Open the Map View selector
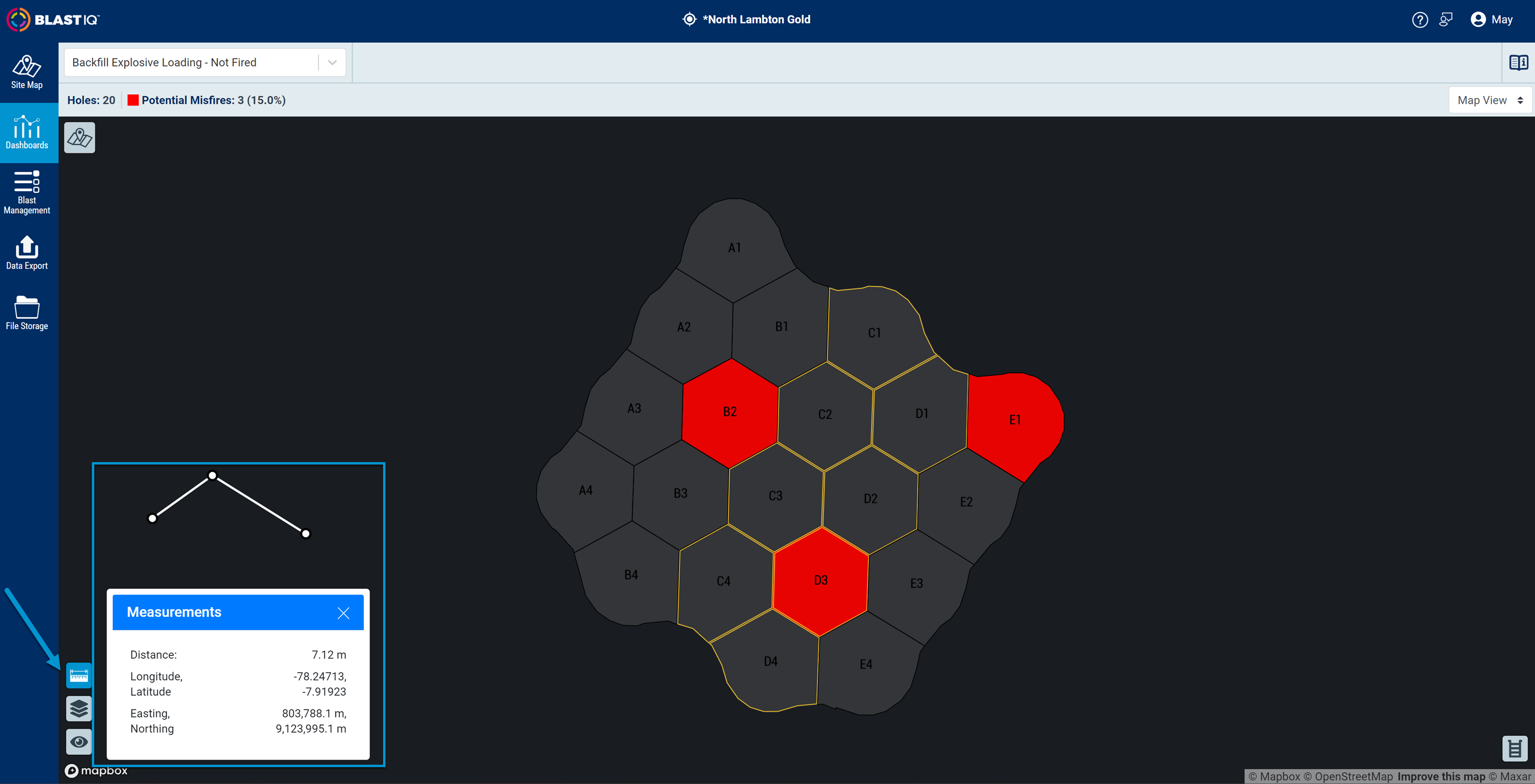The width and height of the screenshot is (1535, 784). click(1490, 100)
